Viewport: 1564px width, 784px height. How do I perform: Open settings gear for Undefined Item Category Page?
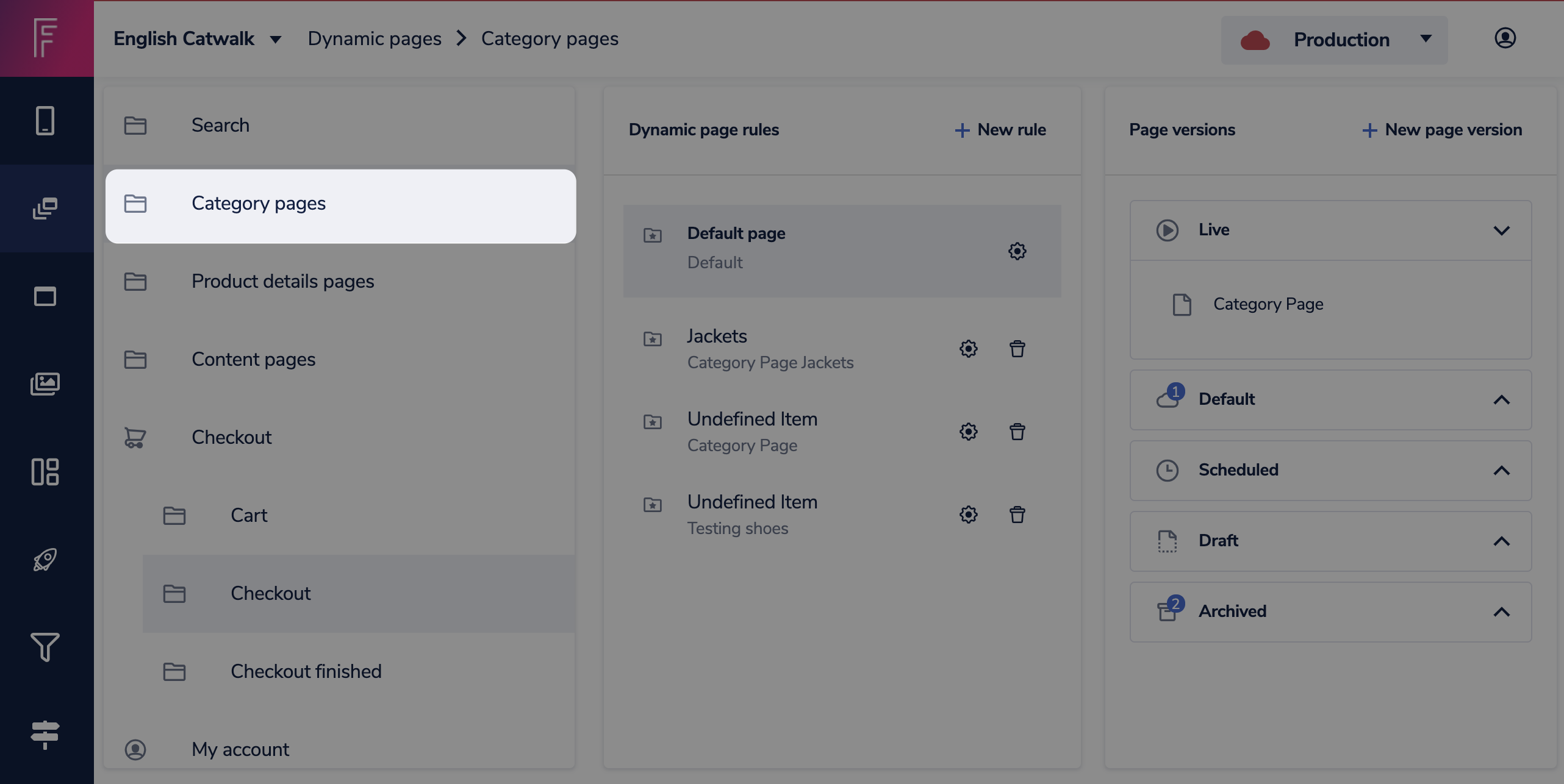pyautogui.click(x=969, y=432)
